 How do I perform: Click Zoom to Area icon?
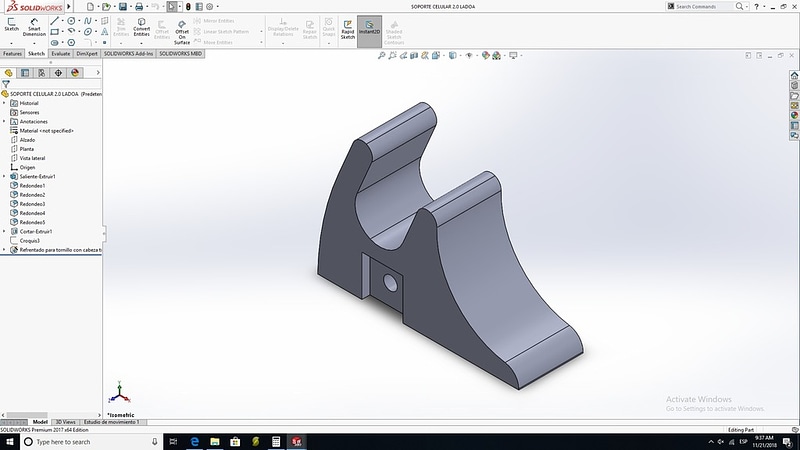tap(392, 55)
